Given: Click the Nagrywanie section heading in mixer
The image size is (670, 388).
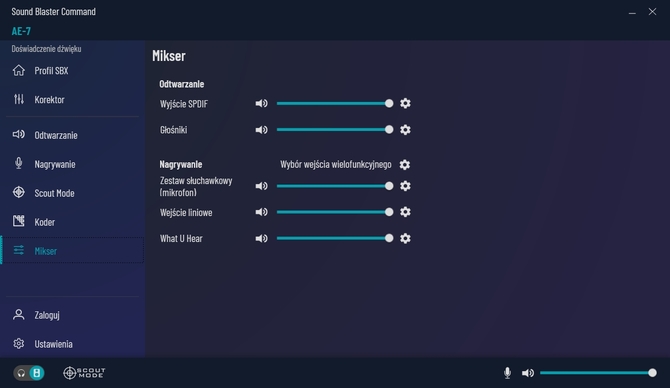Looking at the screenshot, I should coord(181,164).
